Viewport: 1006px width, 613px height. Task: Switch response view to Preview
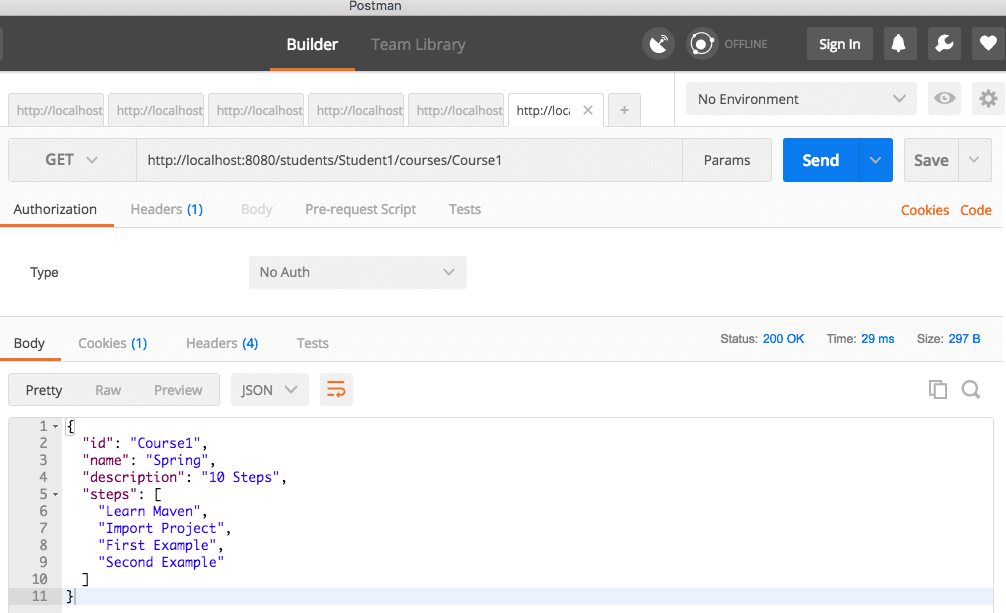coord(178,389)
